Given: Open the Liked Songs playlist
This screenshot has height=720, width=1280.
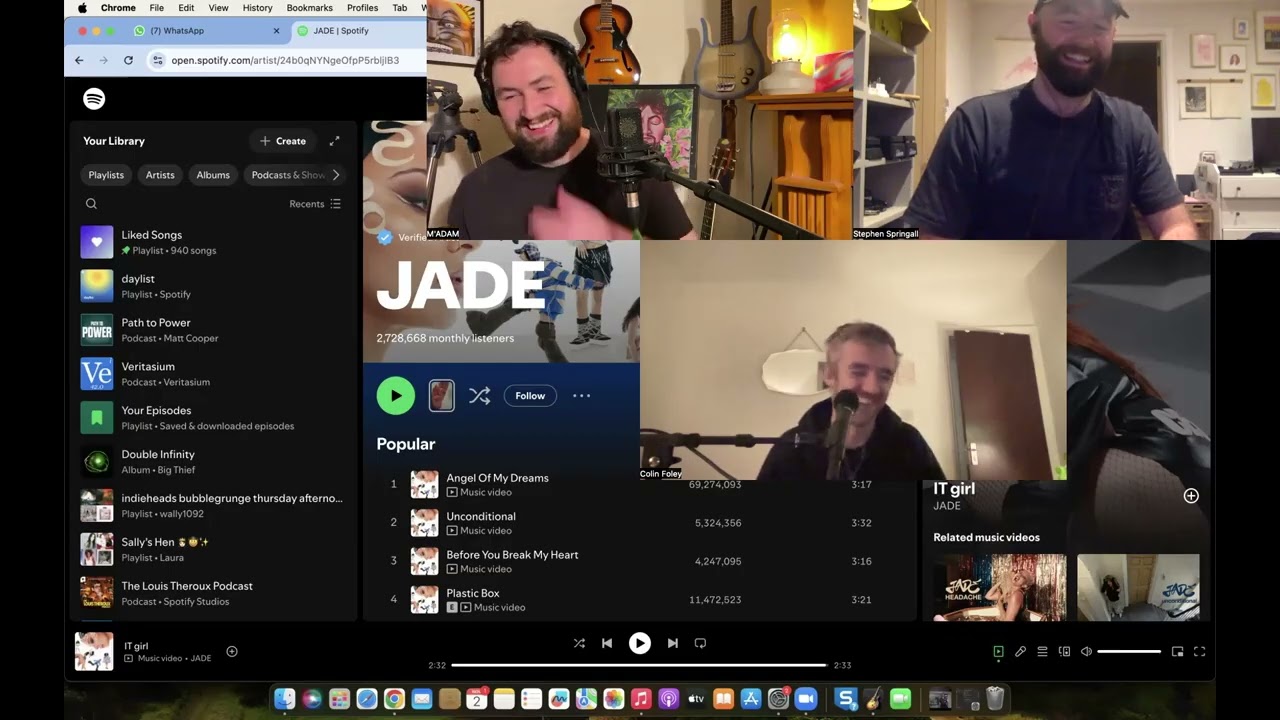Looking at the screenshot, I should pyautogui.click(x=212, y=242).
